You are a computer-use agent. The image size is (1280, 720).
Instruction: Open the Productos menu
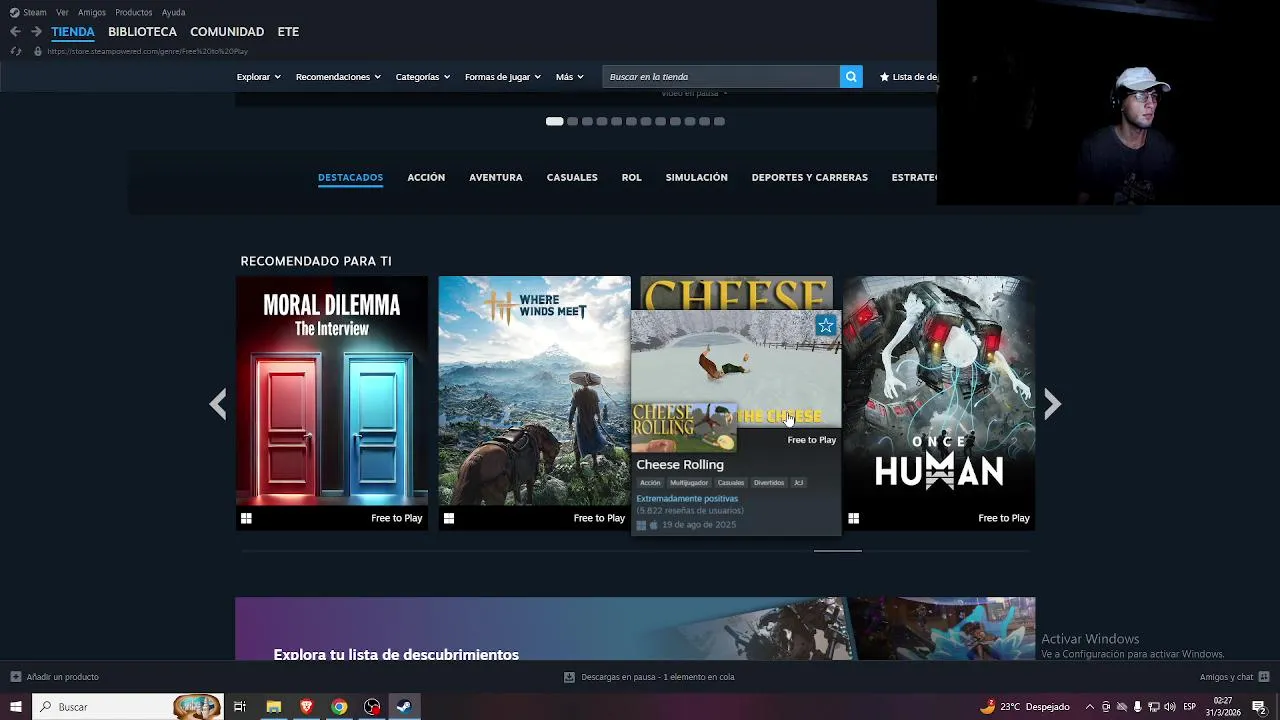coord(134,13)
